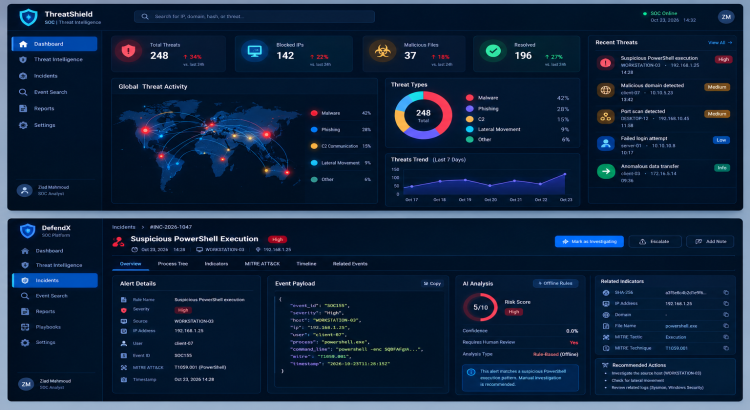Click the 248 Total donut chart

pyautogui.click(x=423, y=115)
